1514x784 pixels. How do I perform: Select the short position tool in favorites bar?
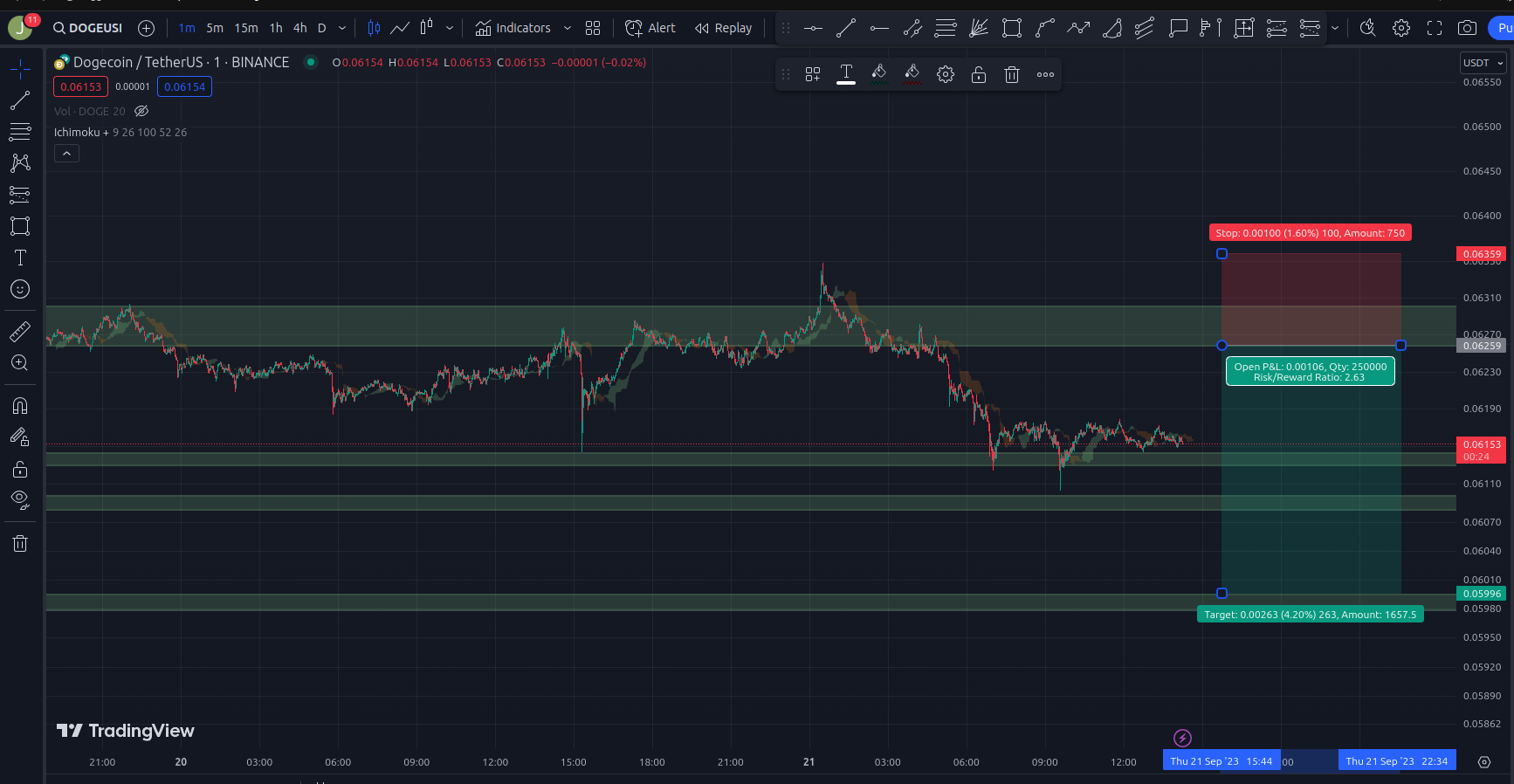tap(1310, 28)
